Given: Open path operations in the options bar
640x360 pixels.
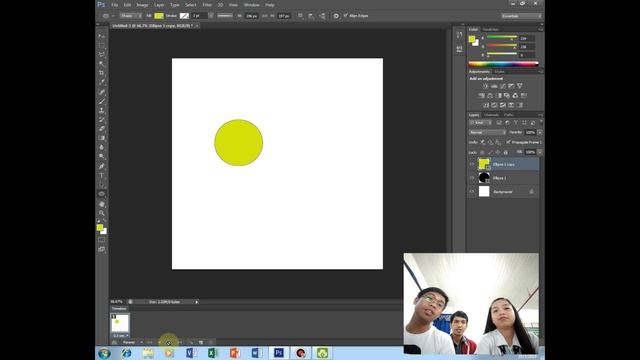Looking at the screenshot, I should pos(300,16).
